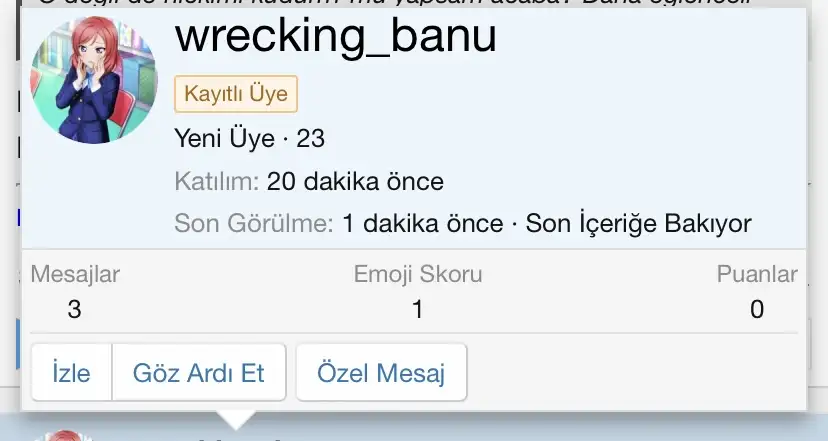
Task: Start a conversation with Özel Mesaj
Action: pos(381,372)
